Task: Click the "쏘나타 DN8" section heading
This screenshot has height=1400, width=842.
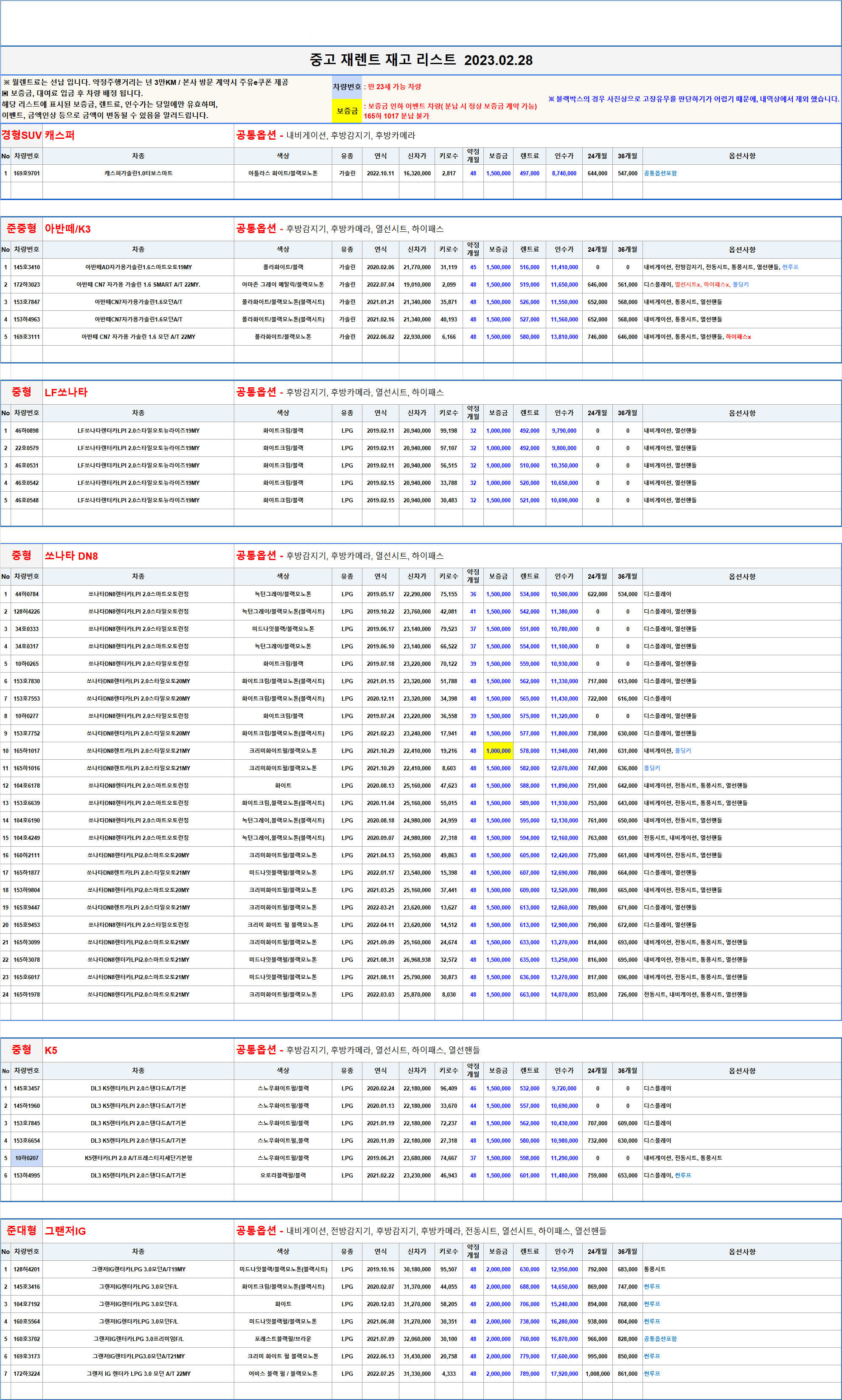Action: pyautogui.click(x=71, y=556)
